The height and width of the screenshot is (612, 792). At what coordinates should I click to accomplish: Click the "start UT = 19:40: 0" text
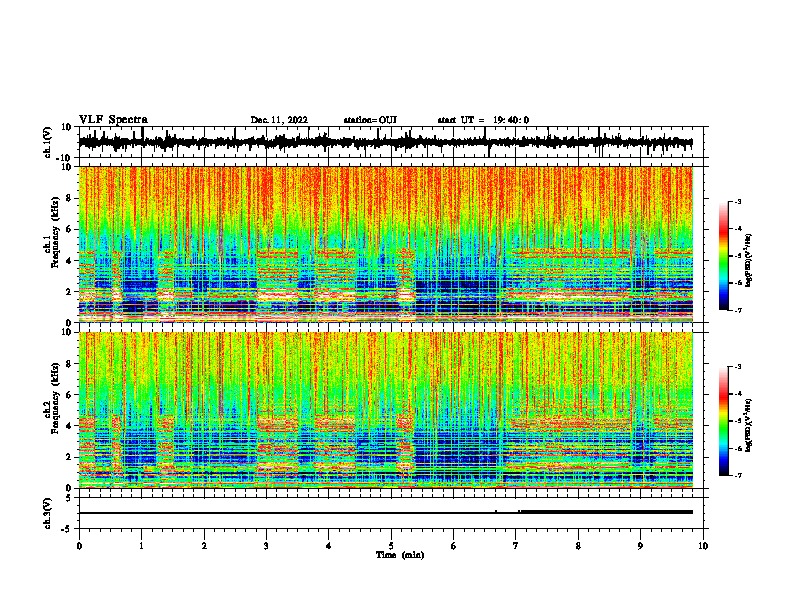[483, 120]
